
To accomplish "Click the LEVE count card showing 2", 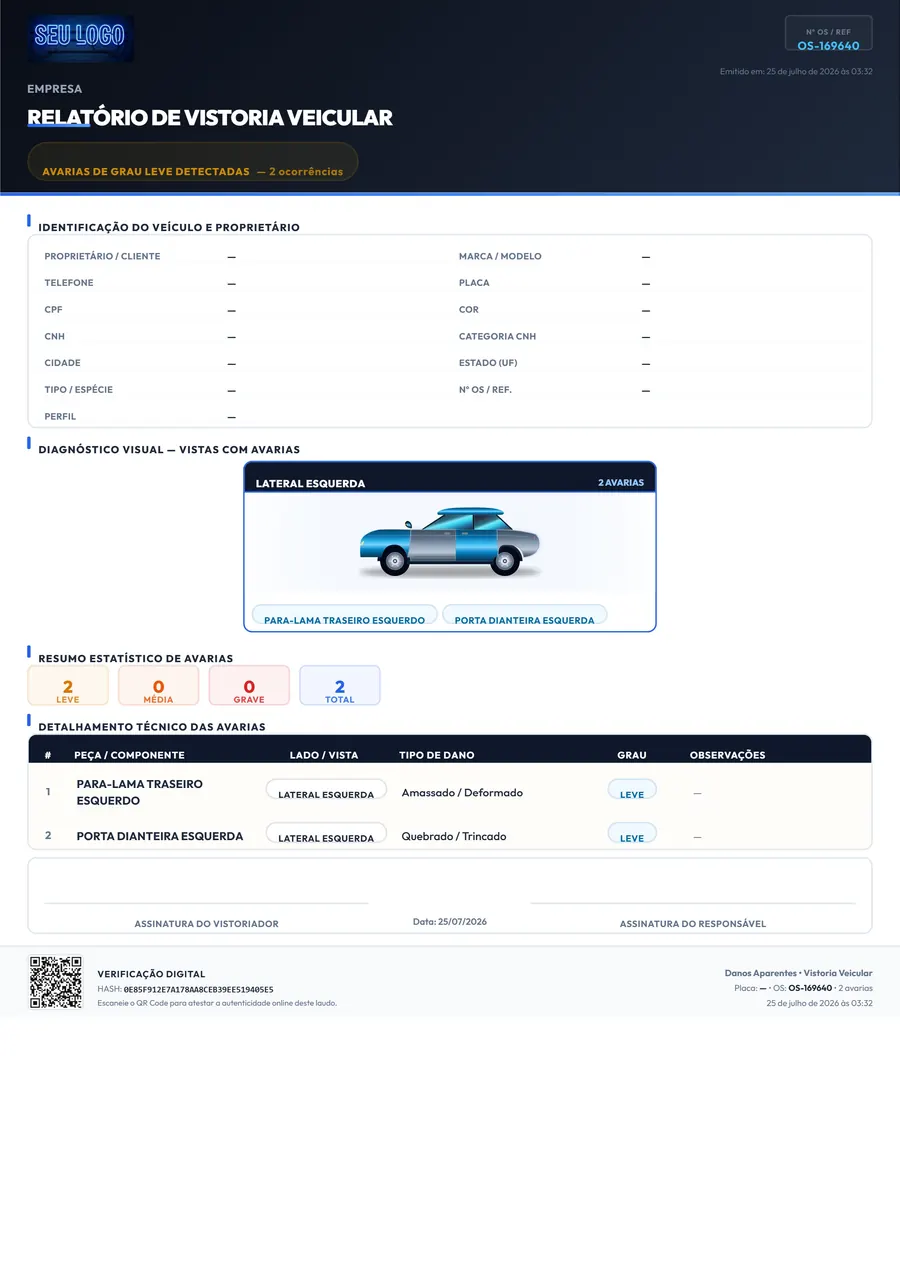I will tap(68, 686).
